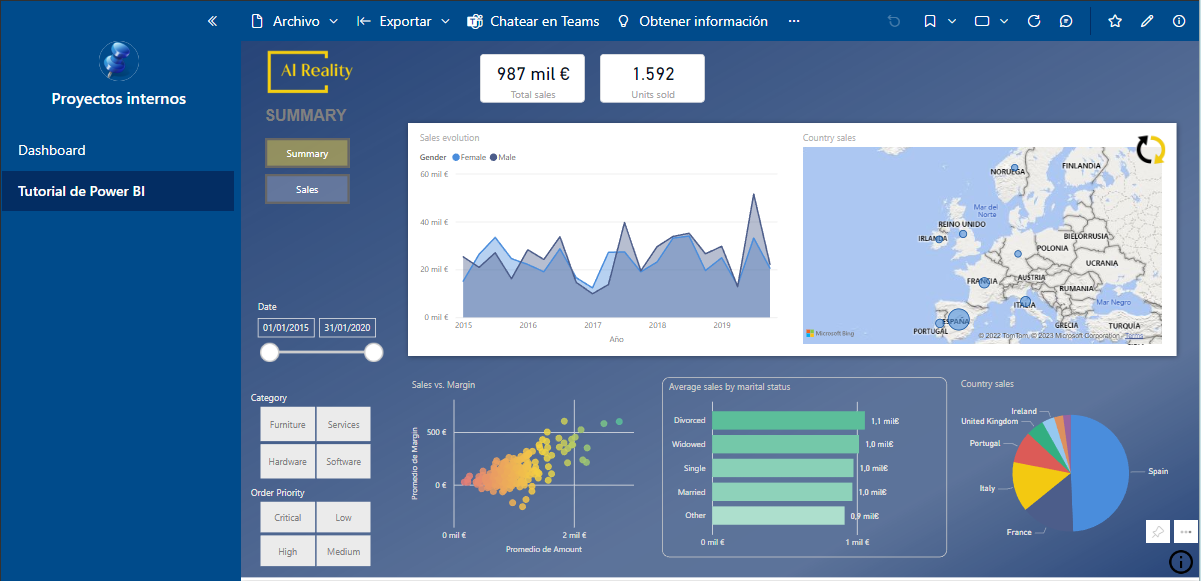Select Tutorial de Power BI sidebar item
Image resolution: width=1201 pixels, height=581 pixels.
click(x=81, y=191)
